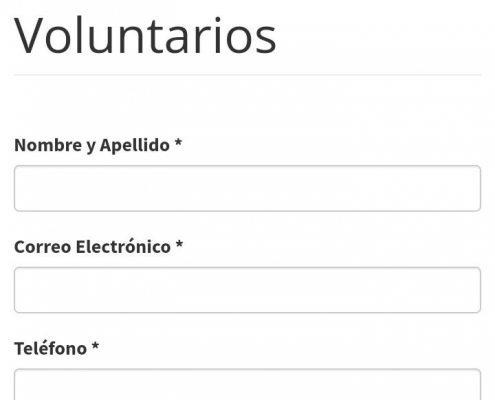
Task: Click the horizontal divider under Voluntarios
Action: (x=247, y=75)
